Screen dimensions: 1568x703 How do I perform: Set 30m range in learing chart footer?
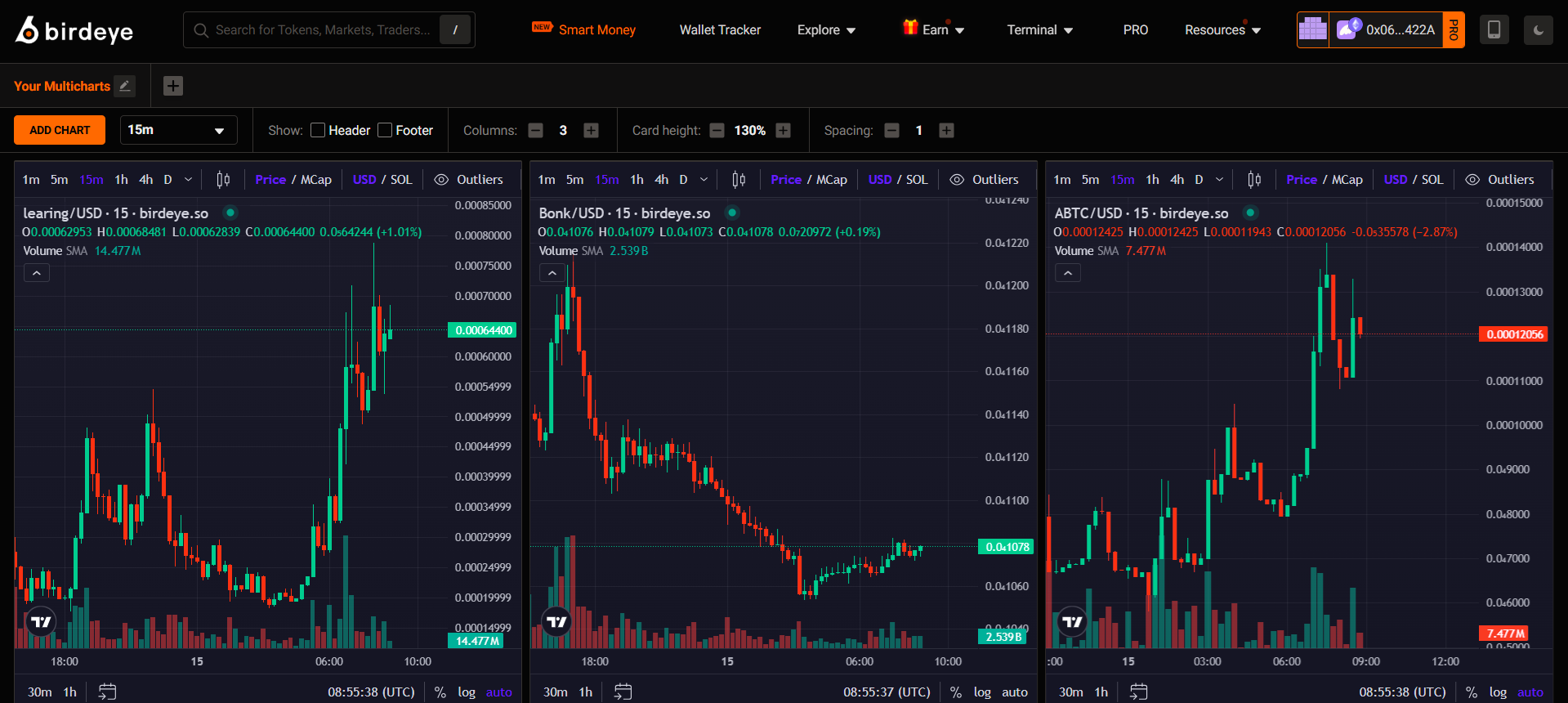tap(39, 692)
